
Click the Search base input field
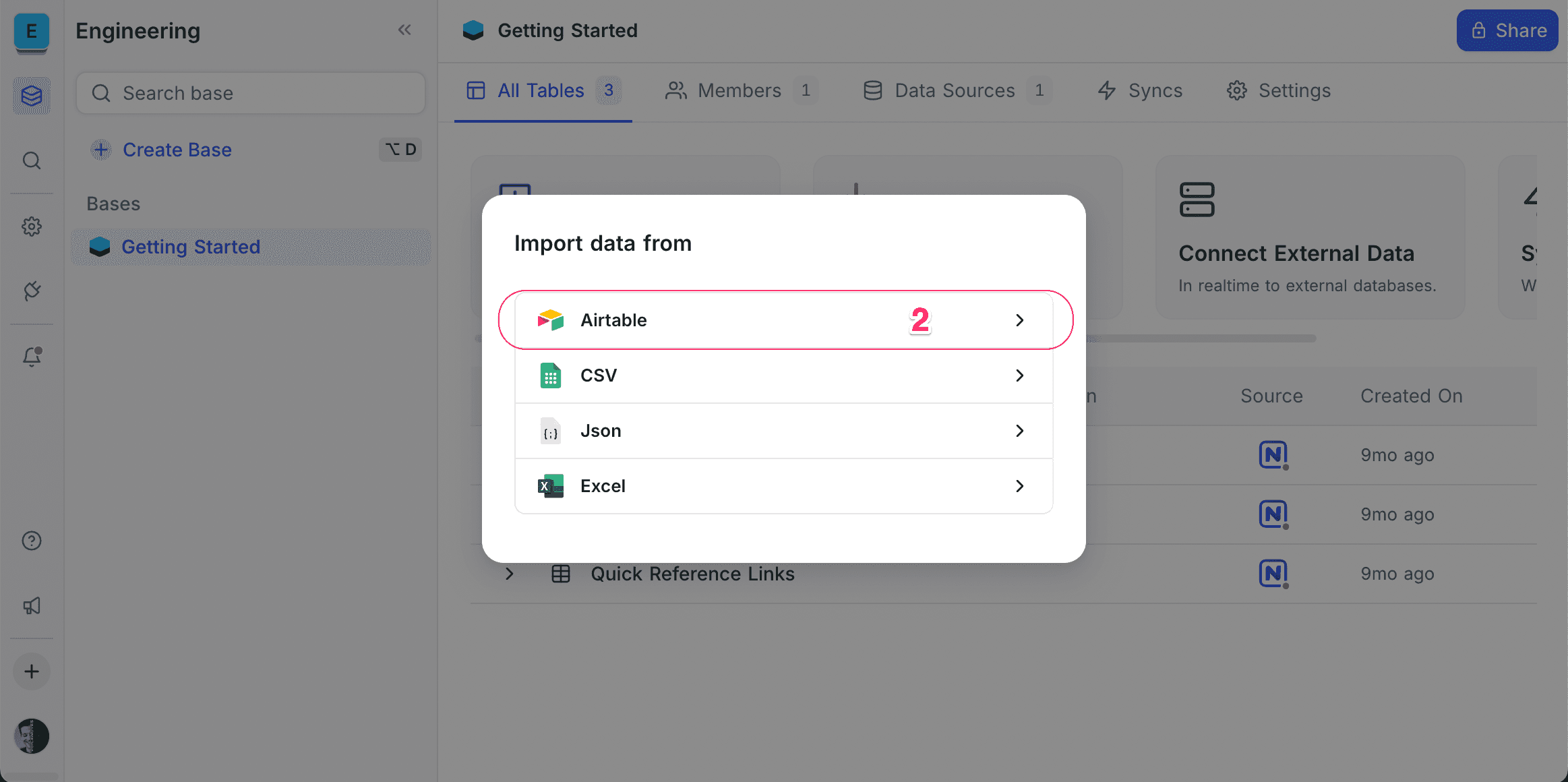pyautogui.click(x=249, y=93)
